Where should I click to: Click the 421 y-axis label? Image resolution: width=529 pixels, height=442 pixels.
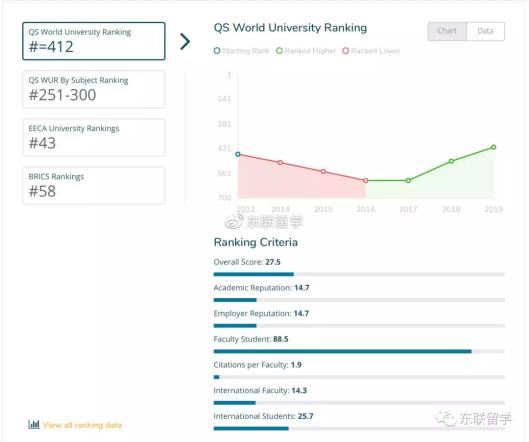(224, 148)
